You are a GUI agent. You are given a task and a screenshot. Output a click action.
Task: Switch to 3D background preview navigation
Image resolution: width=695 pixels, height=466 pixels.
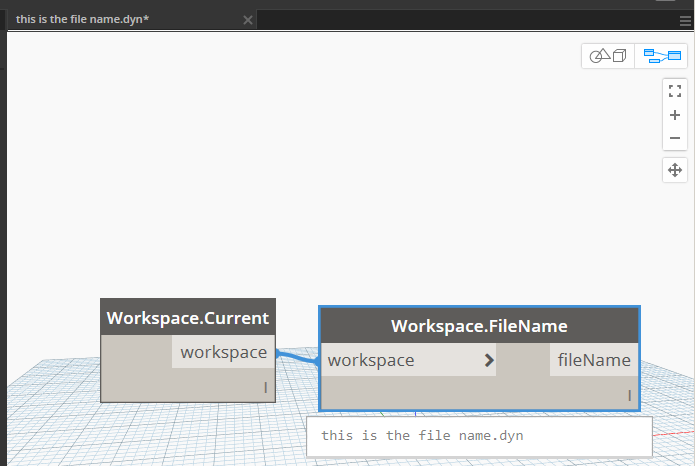tap(608, 56)
